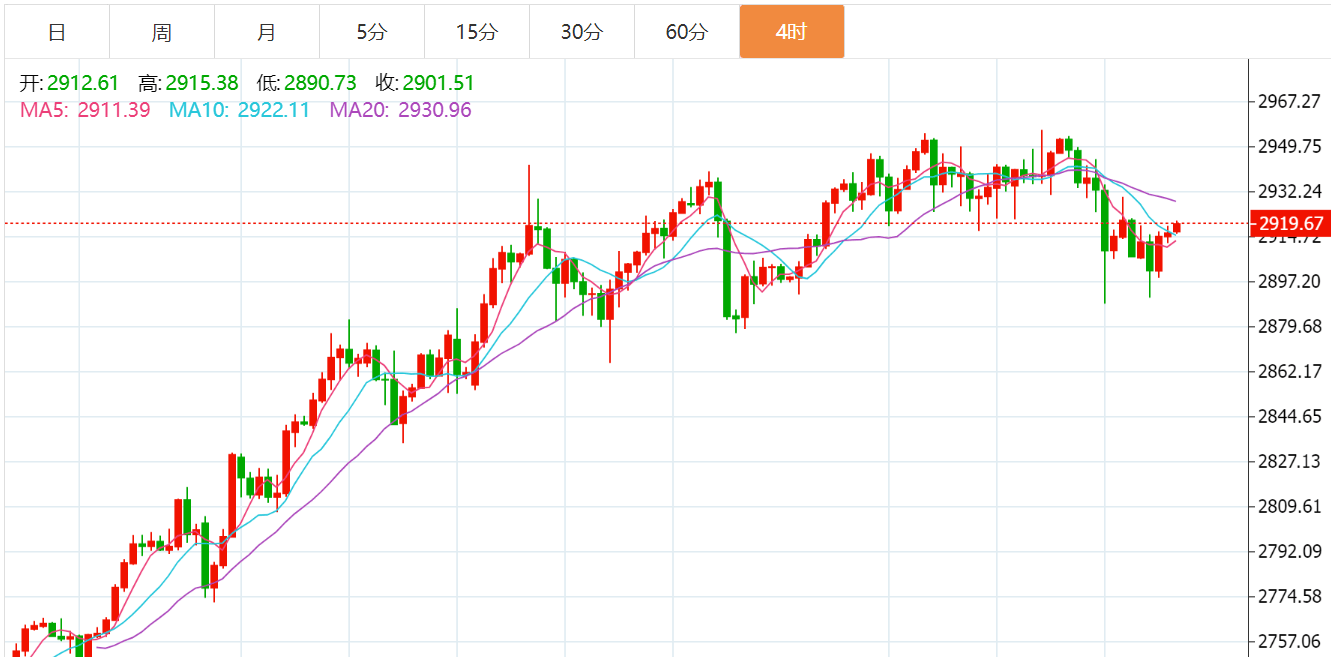The height and width of the screenshot is (657, 1331).
Task: Click the red current price tag 2919.67
Action: (x=1290, y=223)
